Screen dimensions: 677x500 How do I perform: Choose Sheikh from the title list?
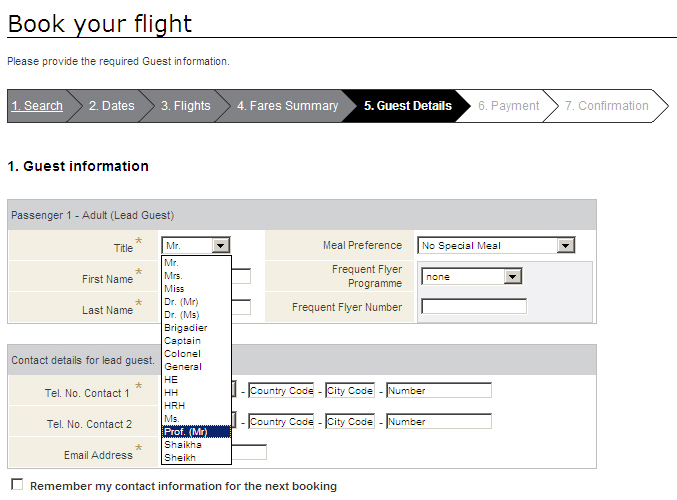(182, 457)
